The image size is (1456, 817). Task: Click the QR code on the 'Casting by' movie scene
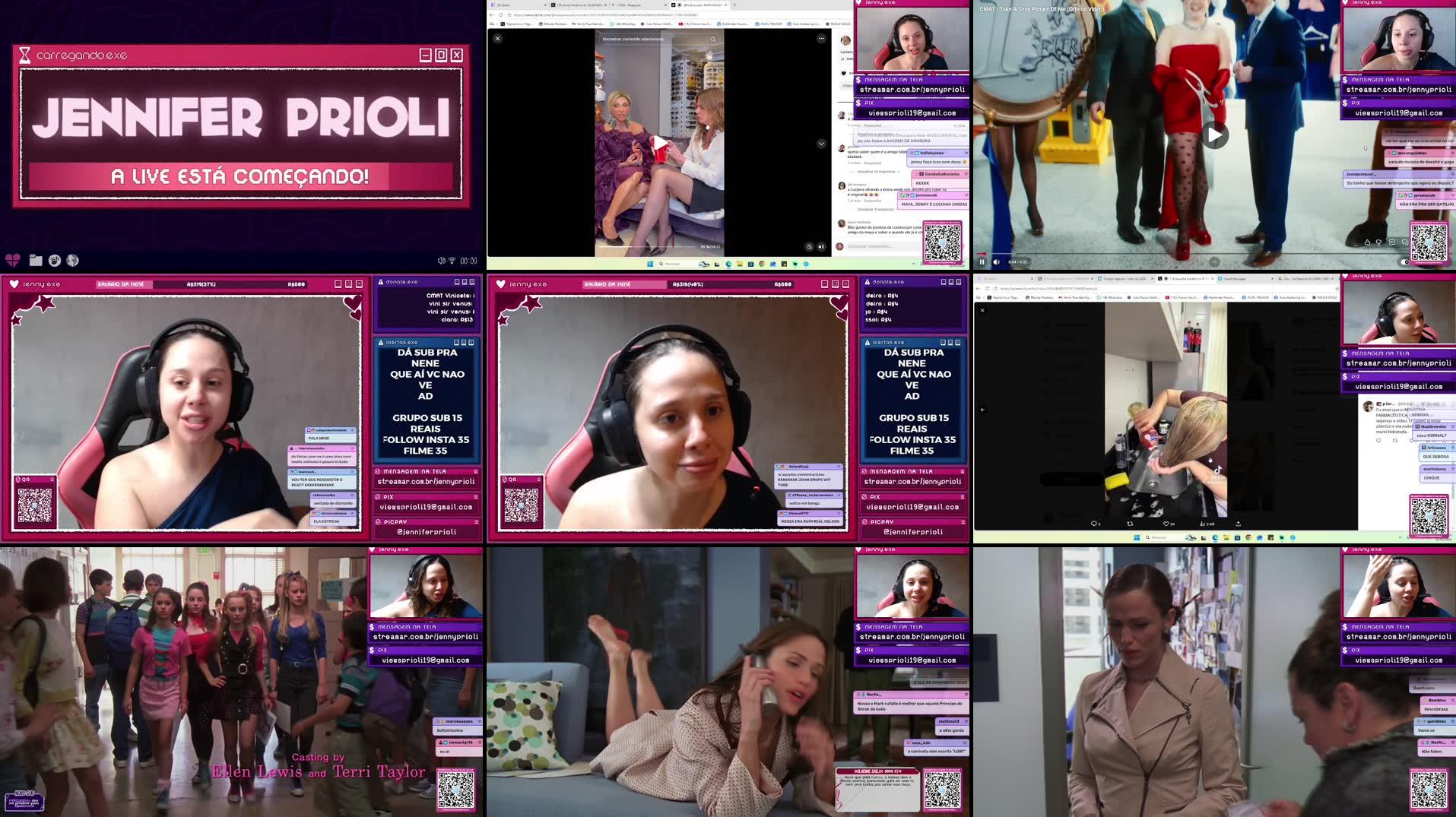click(455, 790)
